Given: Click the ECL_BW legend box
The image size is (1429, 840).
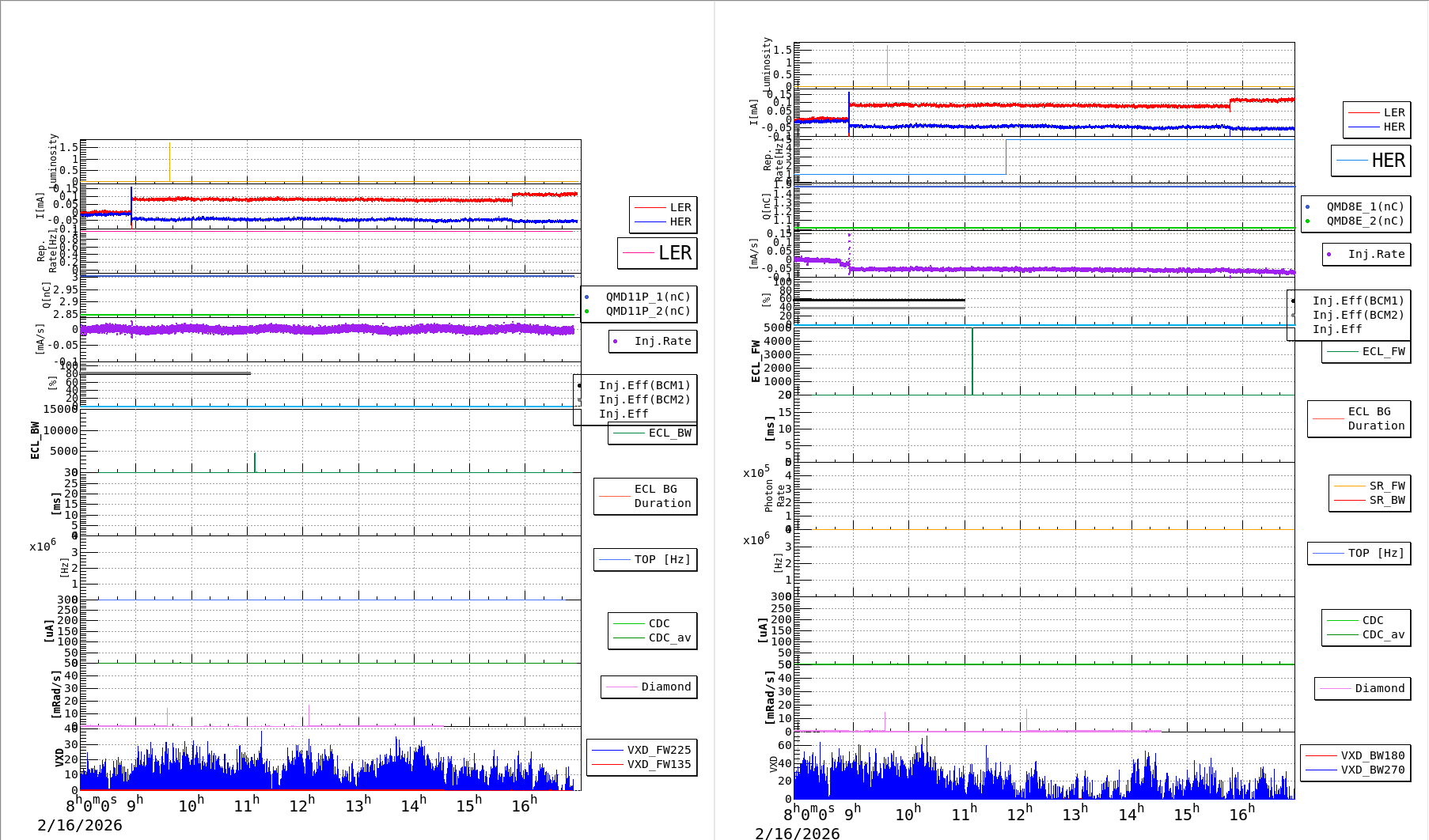Looking at the screenshot, I should point(653,433).
